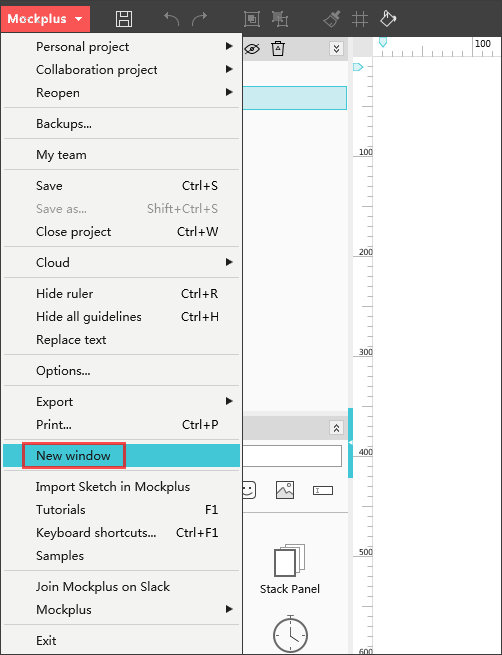This screenshot has height=655, width=502.
Task: Choose Close project menu item
Action: click(121, 231)
